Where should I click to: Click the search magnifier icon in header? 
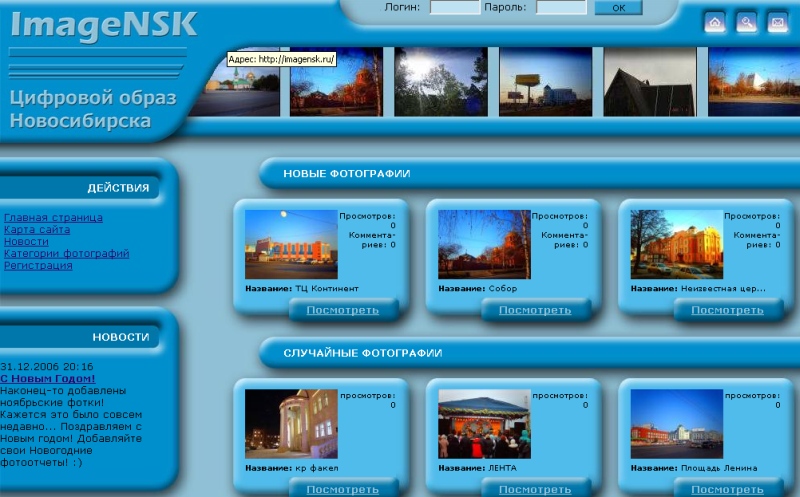point(746,22)
